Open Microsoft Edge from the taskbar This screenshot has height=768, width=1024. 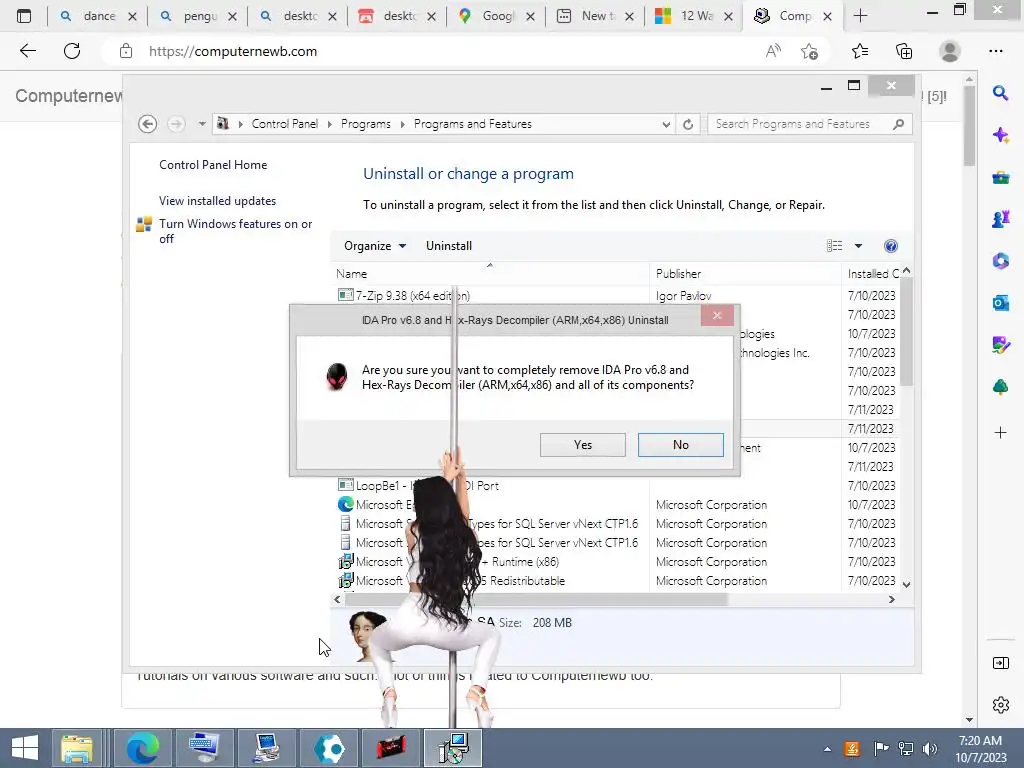[x=142, y=748]
